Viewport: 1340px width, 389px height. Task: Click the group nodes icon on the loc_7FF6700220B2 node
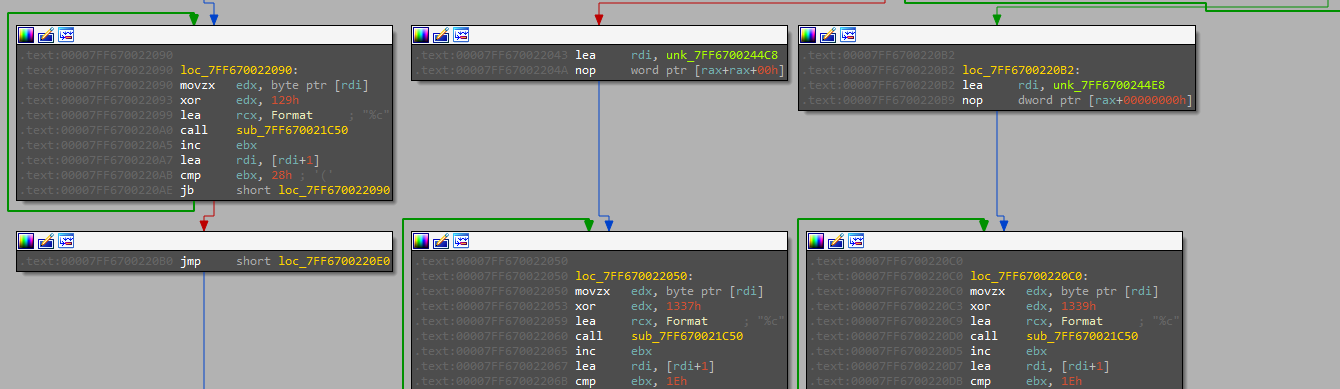point(849,35)
